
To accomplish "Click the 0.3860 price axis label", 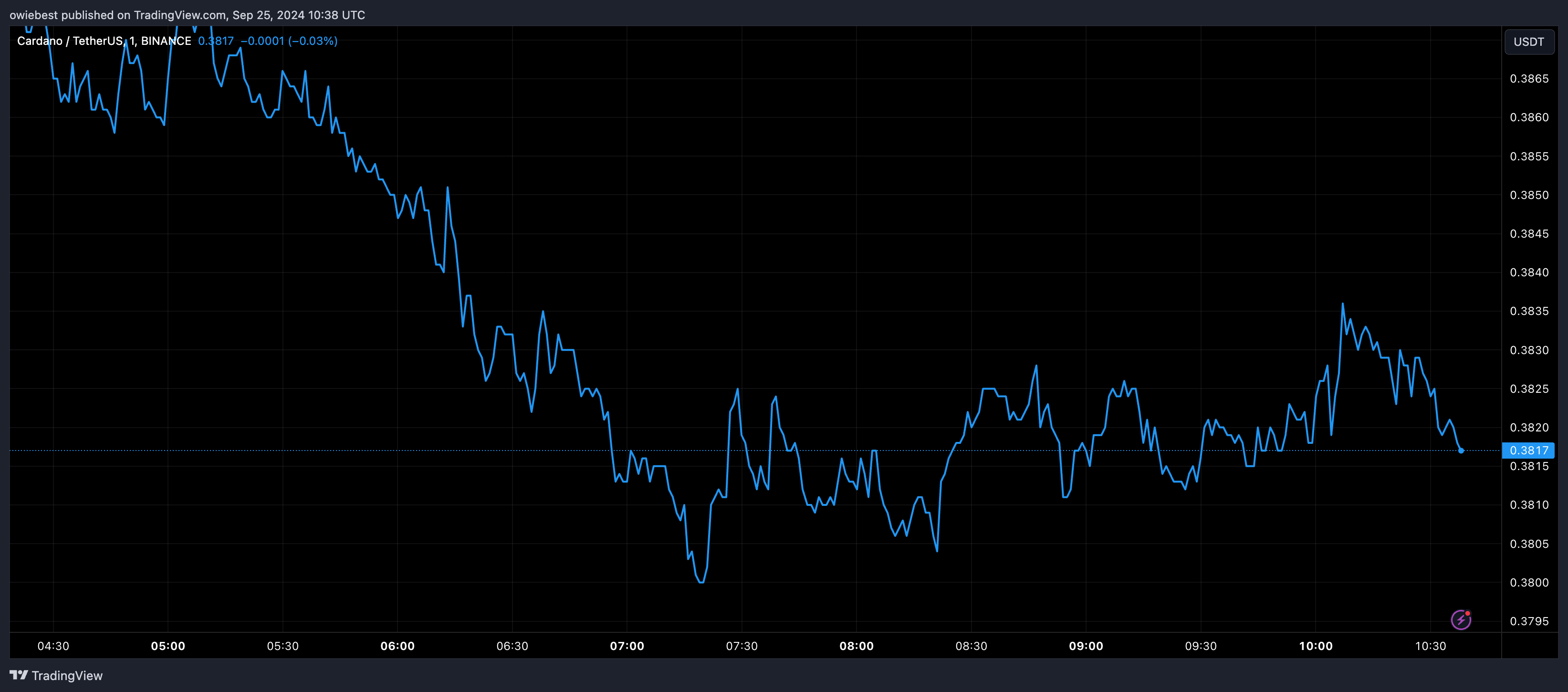I will point(1529,117).
